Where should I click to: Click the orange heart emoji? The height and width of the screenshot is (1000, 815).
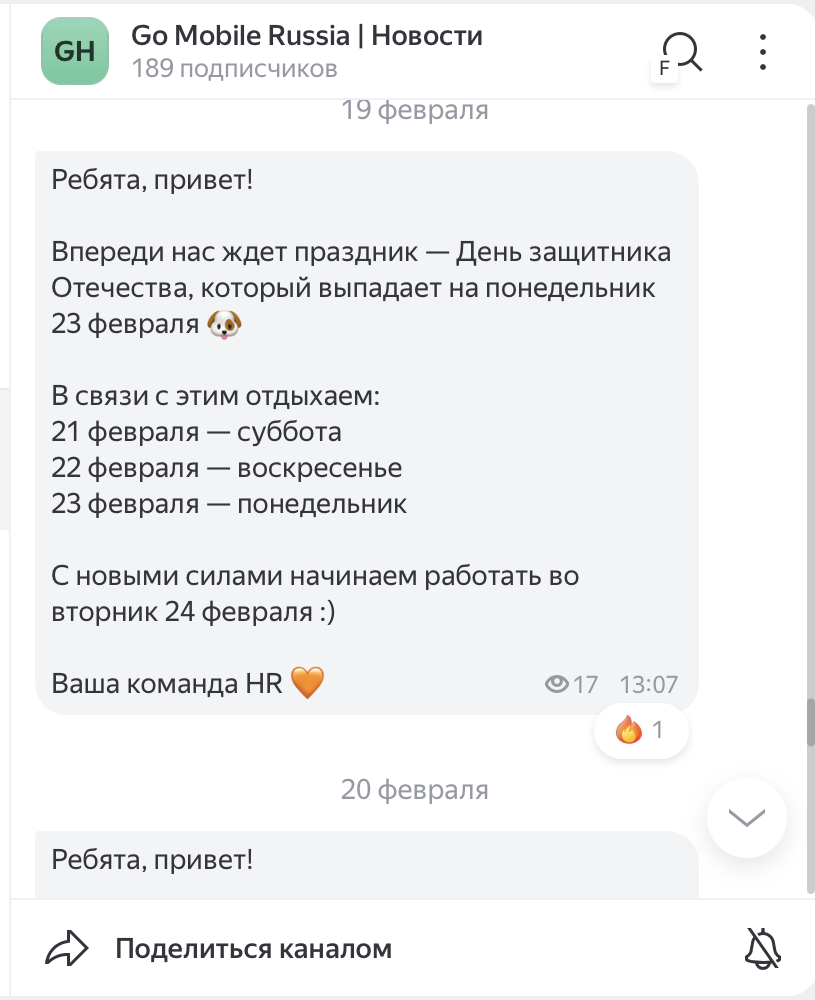308,684
